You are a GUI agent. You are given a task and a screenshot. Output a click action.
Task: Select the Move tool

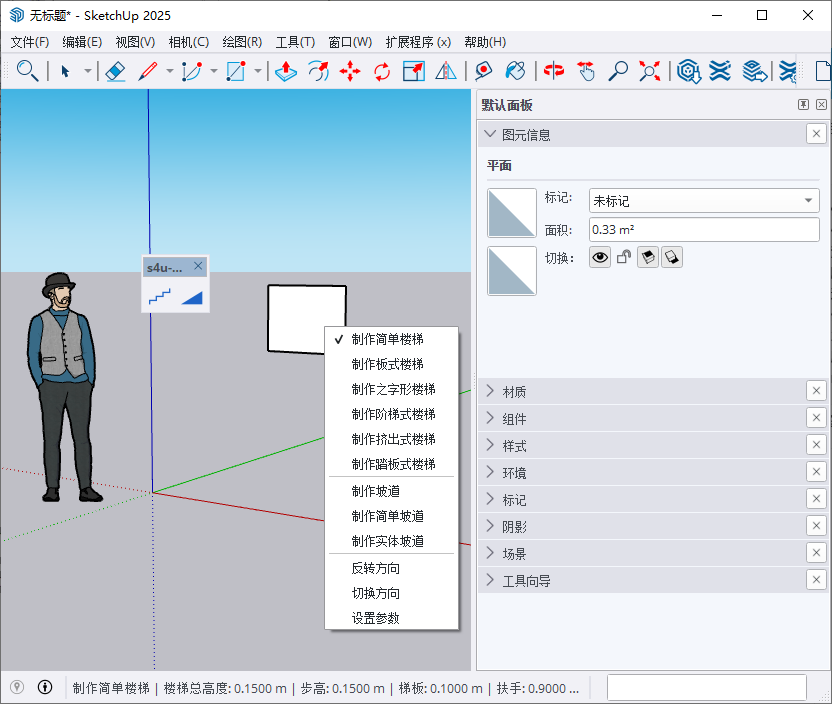pos(351,71)
